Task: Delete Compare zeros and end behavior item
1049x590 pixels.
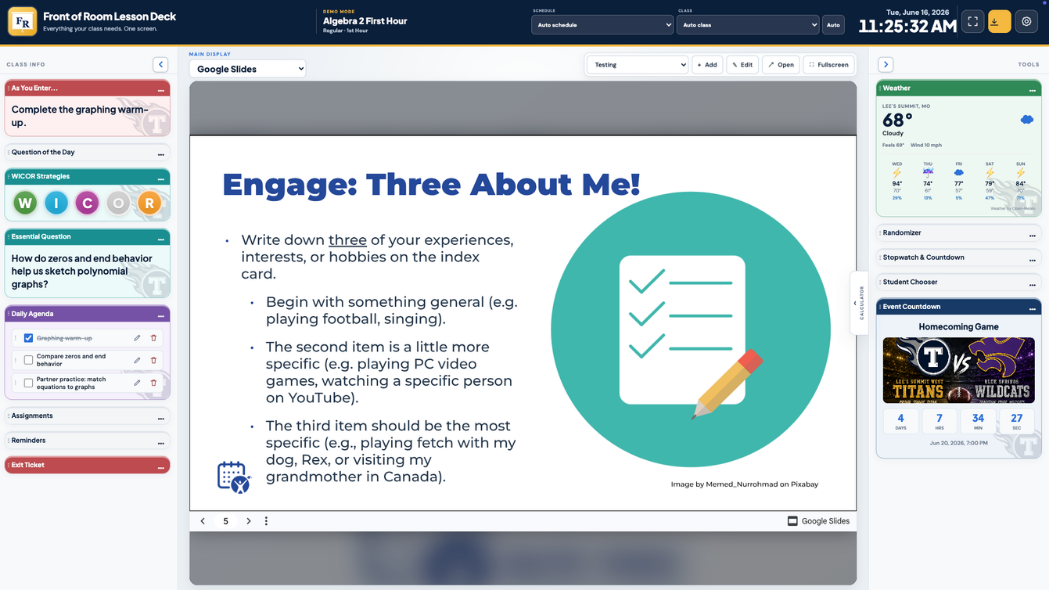Action: [x=153, y=360]
